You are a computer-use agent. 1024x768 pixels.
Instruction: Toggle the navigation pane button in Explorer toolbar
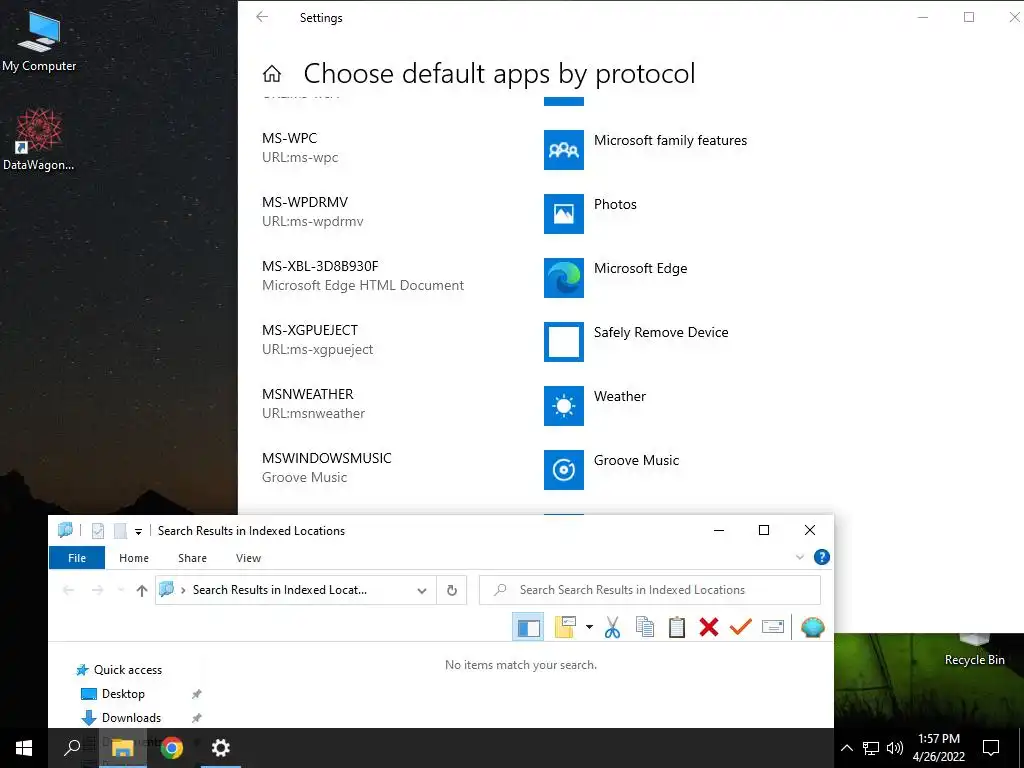click(528, 628)
